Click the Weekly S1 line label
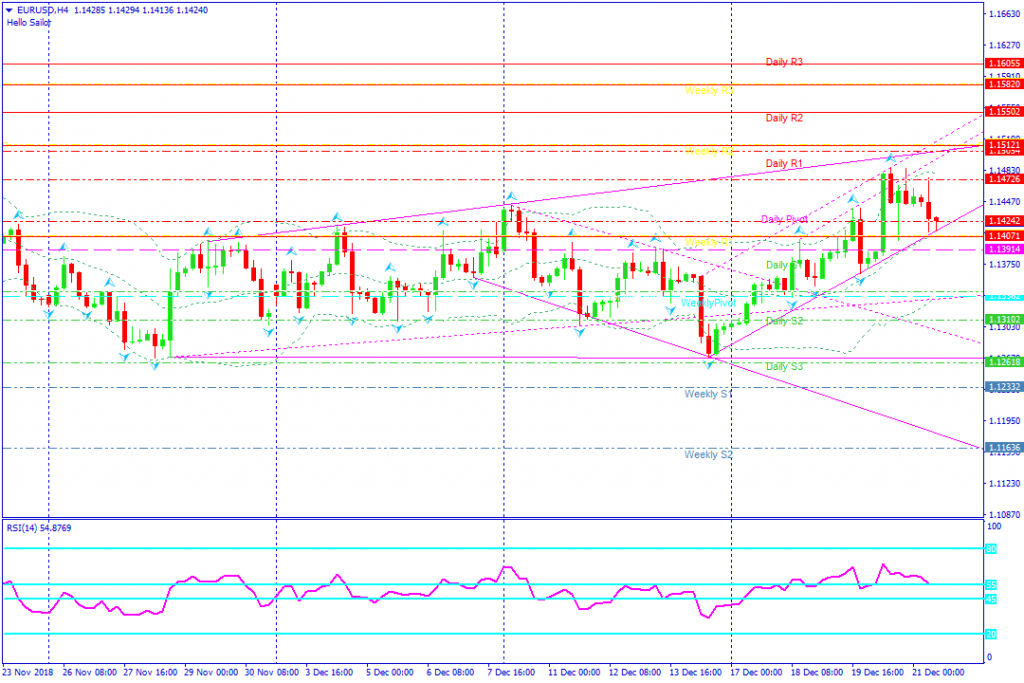The width and height of the screenshot is (1024, 683). point(709,394)
